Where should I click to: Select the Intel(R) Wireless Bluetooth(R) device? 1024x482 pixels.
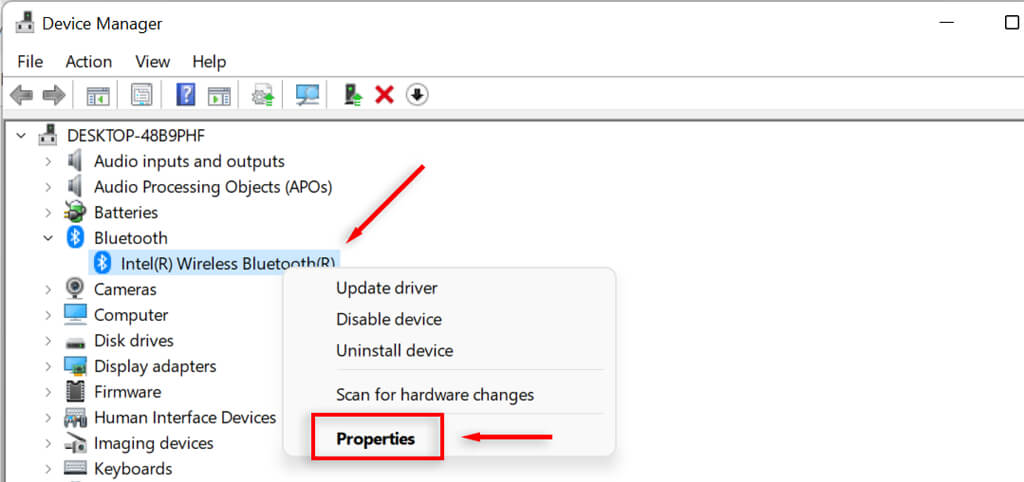pyautogui.click(x=216, y=263)
